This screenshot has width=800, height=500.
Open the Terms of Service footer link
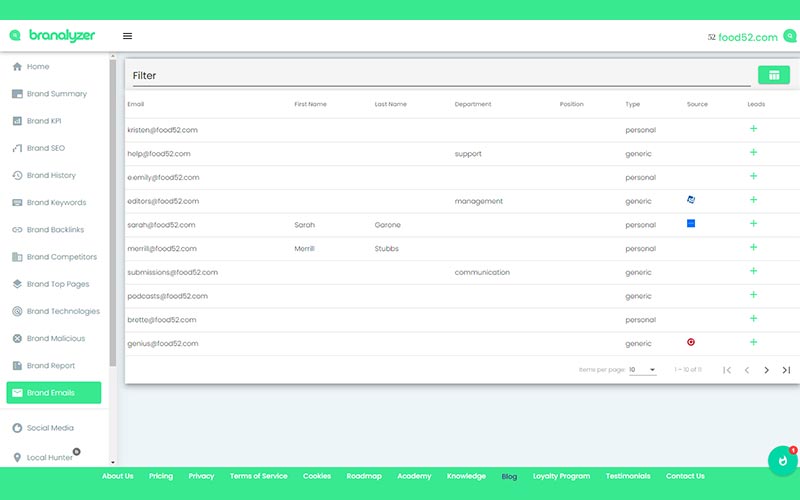[258, 476]
